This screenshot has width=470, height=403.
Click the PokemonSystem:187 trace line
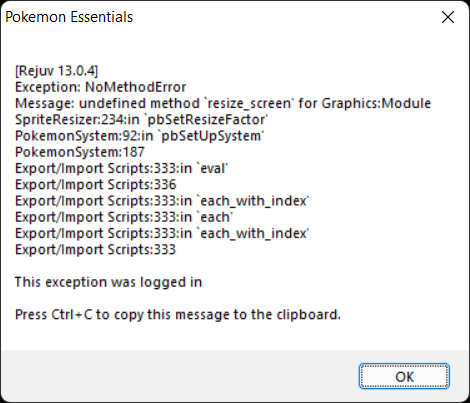[80, 152]
